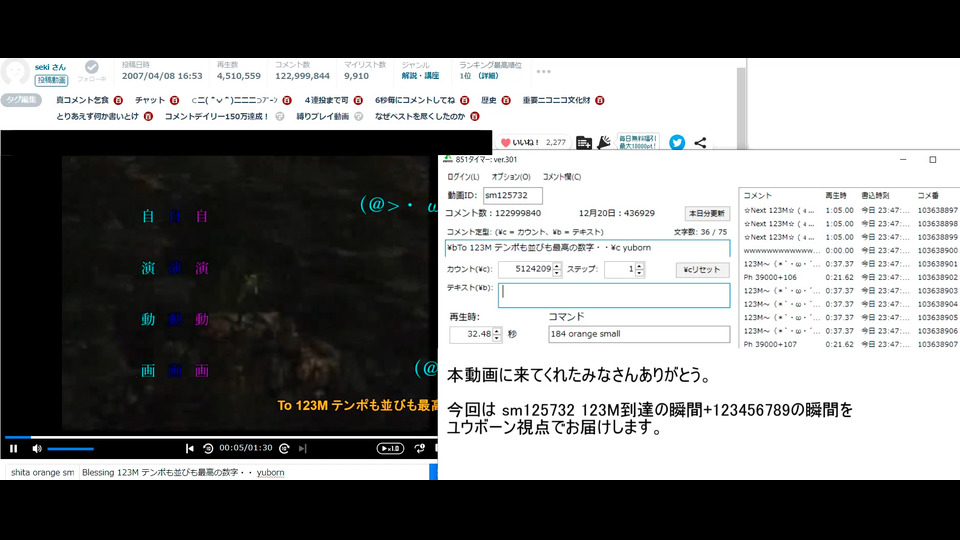Click the 動画ID field sm125732
Viewport: 960px width, 540px height.
512,195
